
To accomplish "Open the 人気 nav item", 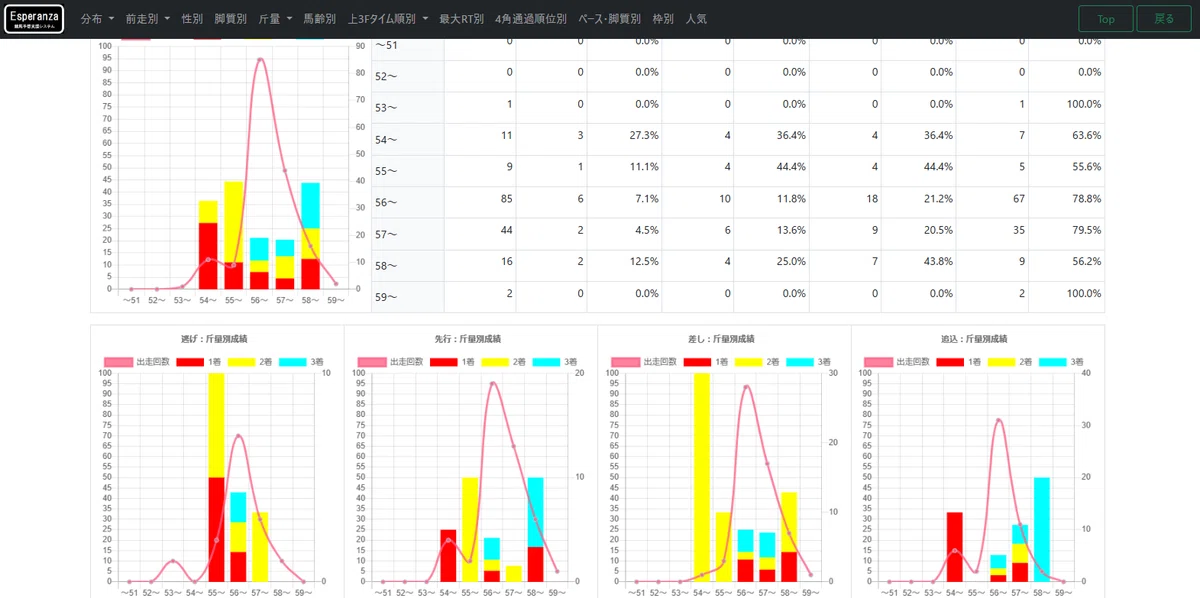I will pos(696,19).
